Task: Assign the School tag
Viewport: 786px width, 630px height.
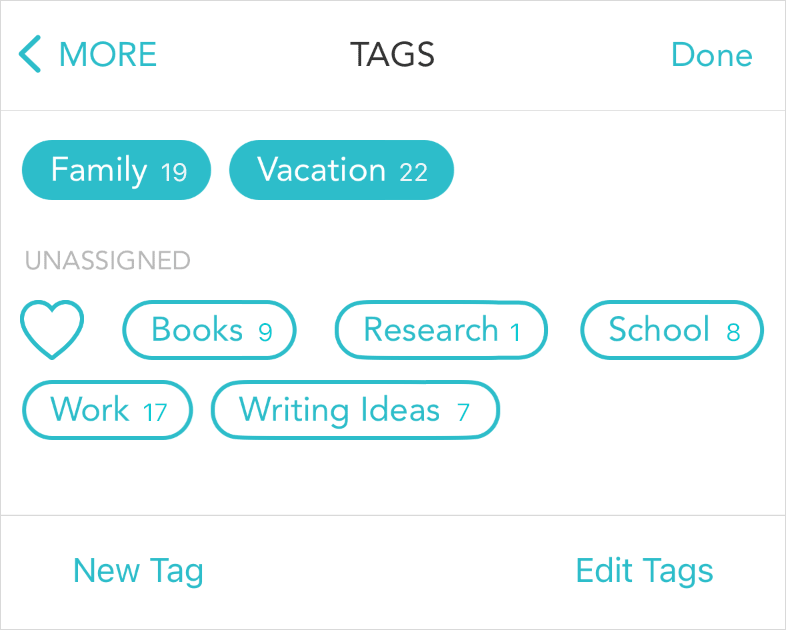Action: [672, 330]
